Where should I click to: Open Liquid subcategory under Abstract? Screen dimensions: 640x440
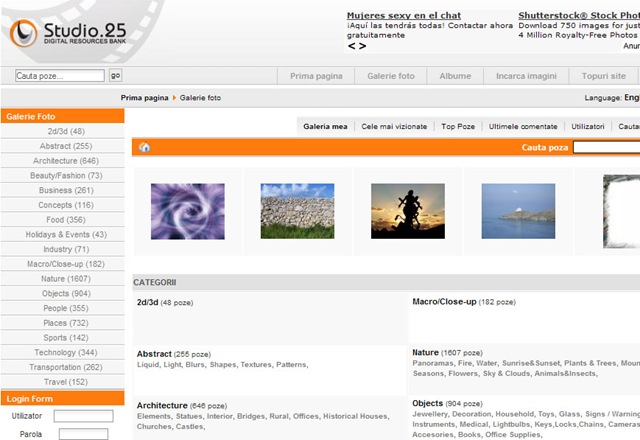[x=147, y=364]
